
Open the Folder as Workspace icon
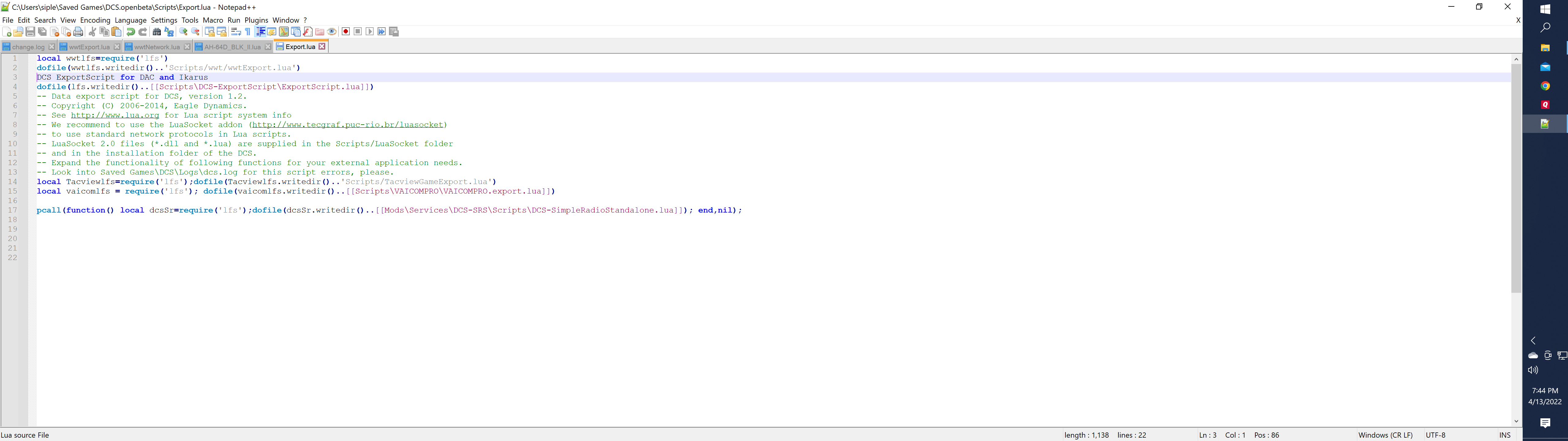319,32
